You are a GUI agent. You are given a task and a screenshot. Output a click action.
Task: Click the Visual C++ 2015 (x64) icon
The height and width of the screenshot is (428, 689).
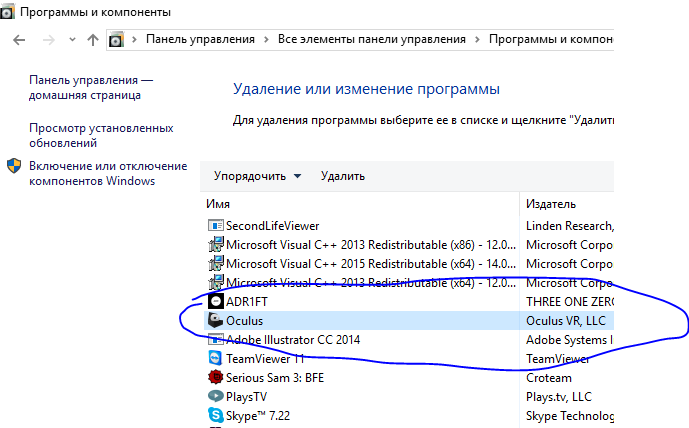coord(215,264)
